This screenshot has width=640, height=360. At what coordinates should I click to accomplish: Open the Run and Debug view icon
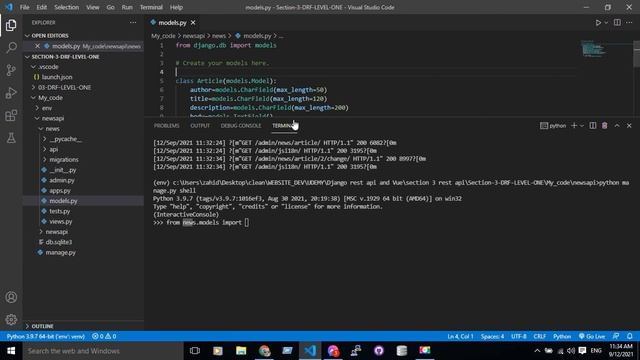pos(11,93)
